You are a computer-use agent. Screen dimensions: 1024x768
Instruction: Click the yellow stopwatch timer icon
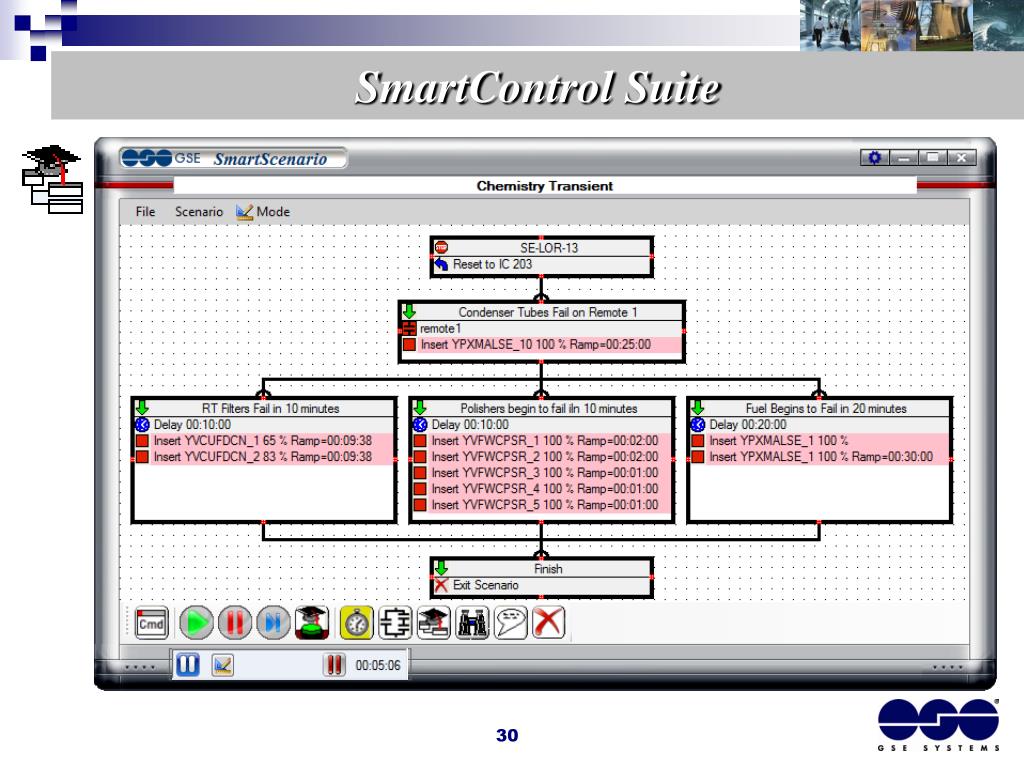(357, 623)
